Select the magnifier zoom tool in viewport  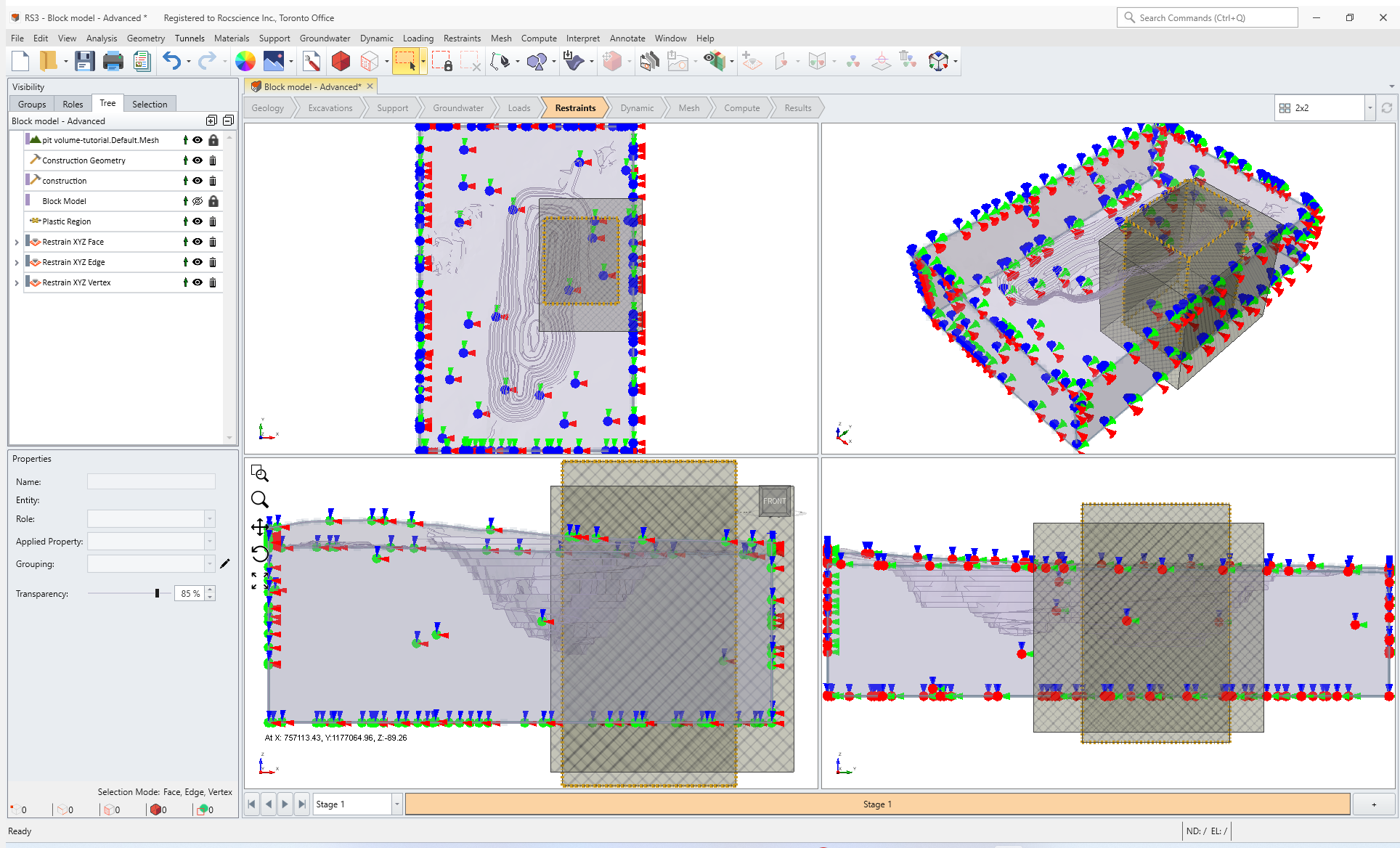click(x=260, y=500)
